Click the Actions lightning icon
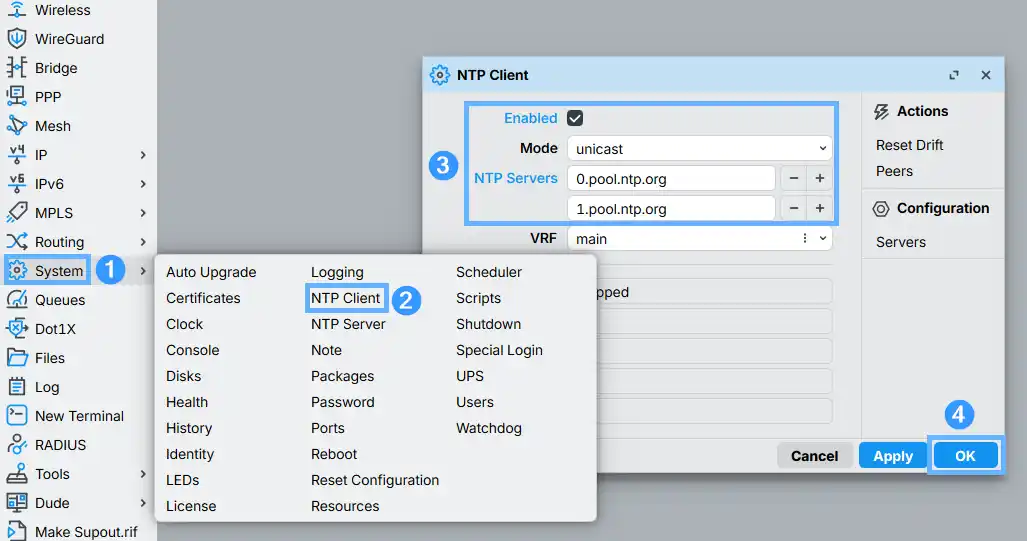This screenshot has height=541, width=1027. point(881,111)
